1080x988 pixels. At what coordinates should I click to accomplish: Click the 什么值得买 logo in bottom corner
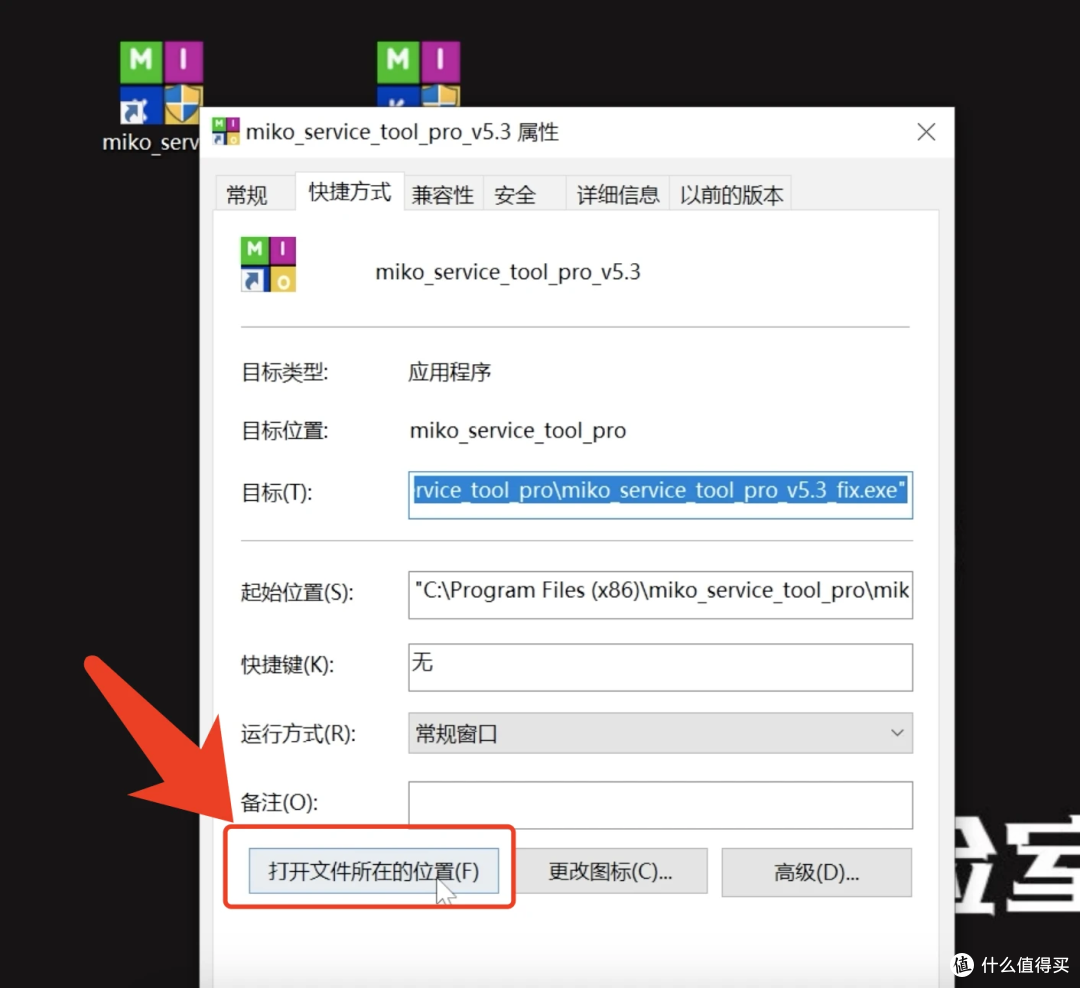[x=1010, y=964]
